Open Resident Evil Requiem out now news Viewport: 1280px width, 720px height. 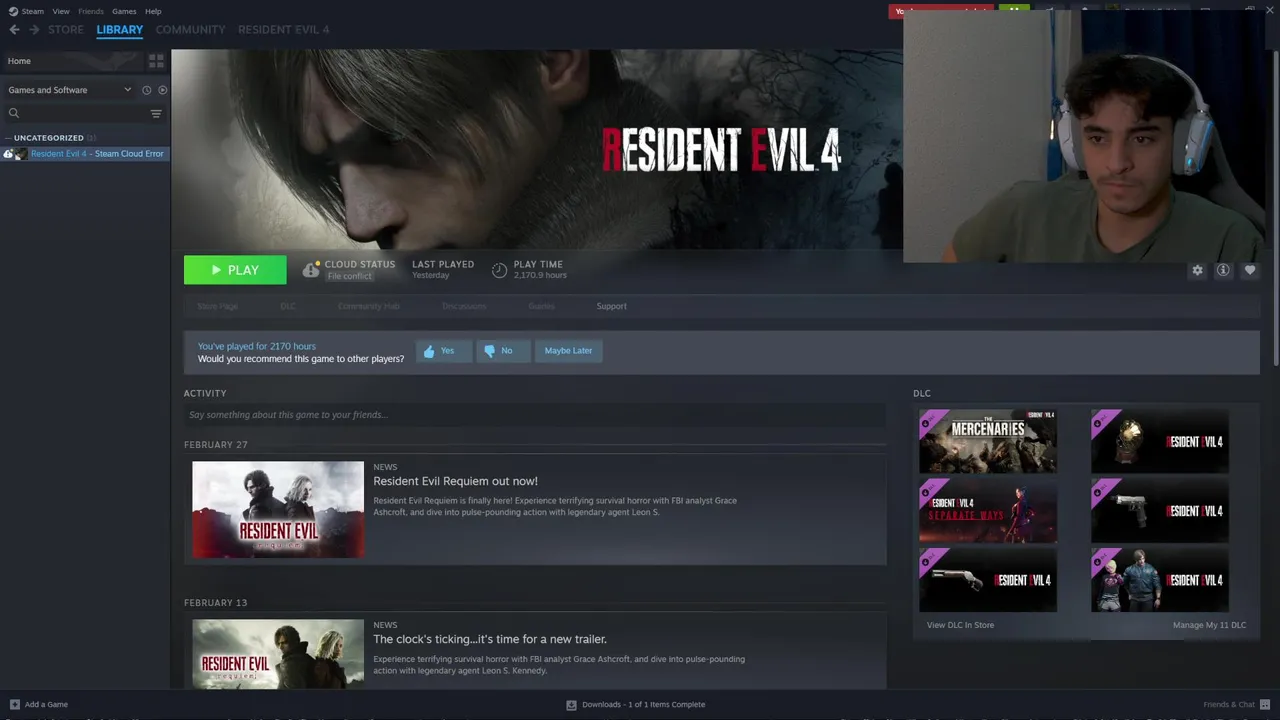coord(455,481)
